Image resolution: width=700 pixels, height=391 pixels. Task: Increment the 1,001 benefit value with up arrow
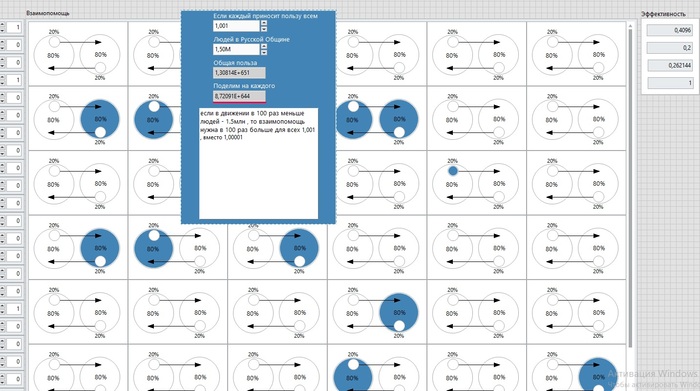(264, 23)
